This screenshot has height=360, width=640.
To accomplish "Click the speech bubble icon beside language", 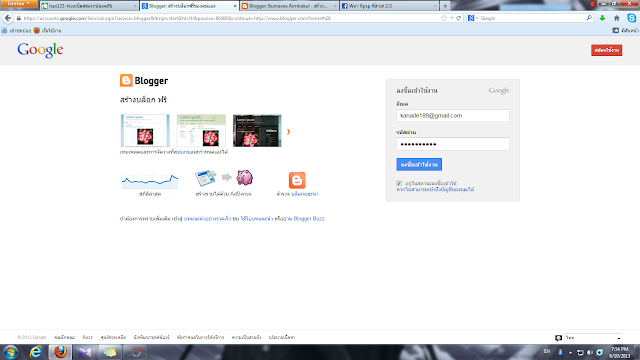I will tap(558, 338).
